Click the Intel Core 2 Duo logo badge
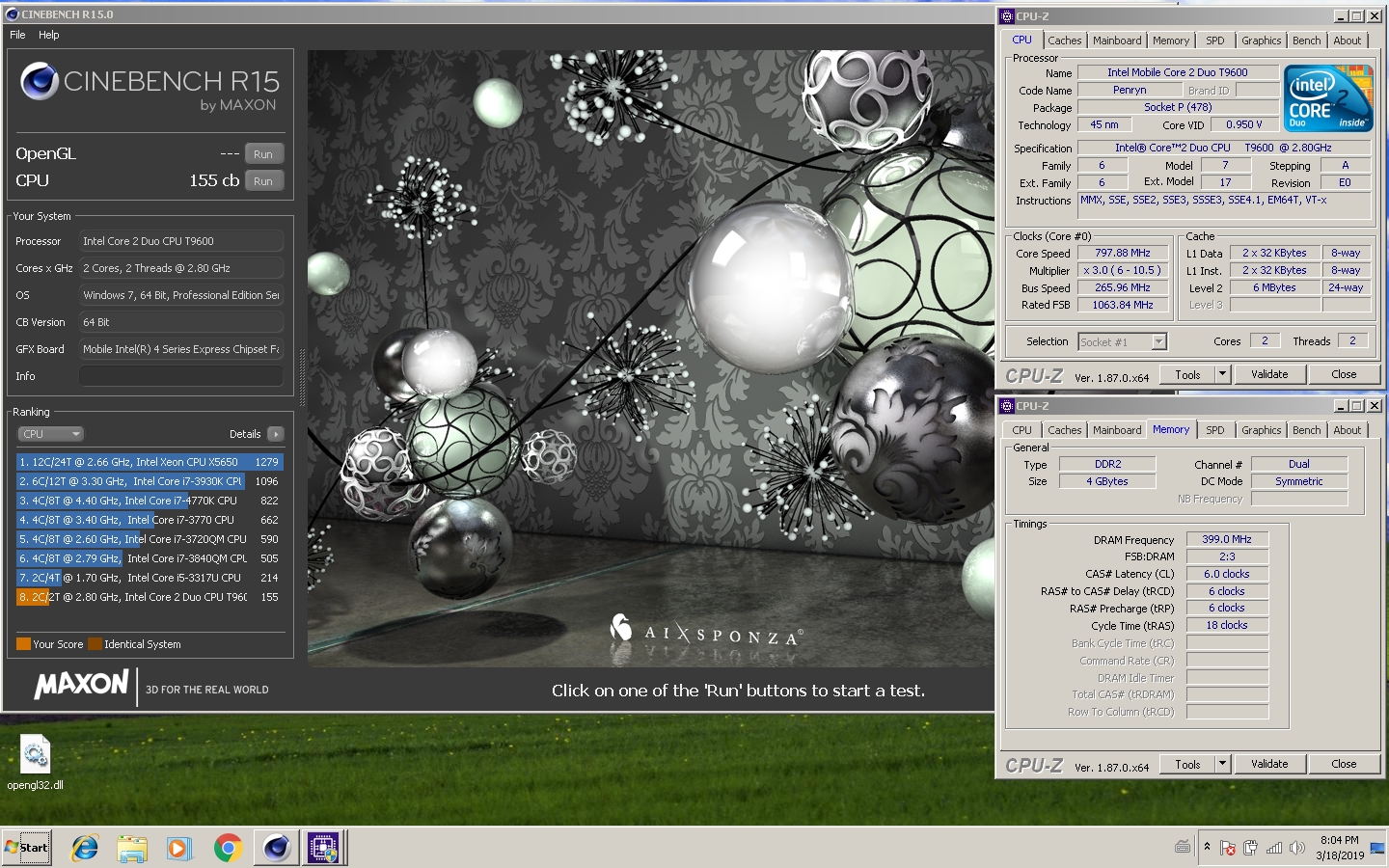The image size is (1389, 868). (1329, 98)
